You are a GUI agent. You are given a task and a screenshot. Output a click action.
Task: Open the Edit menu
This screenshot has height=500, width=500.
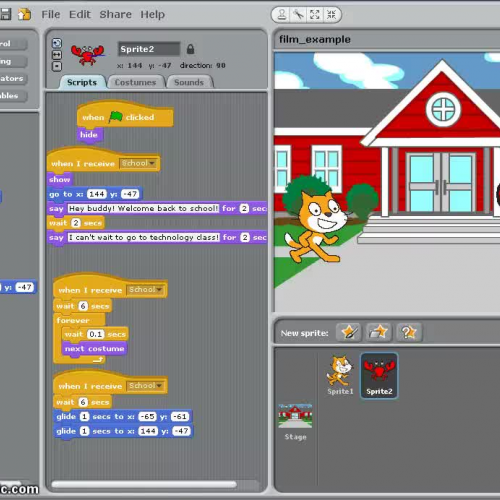[x=80, y=14]
